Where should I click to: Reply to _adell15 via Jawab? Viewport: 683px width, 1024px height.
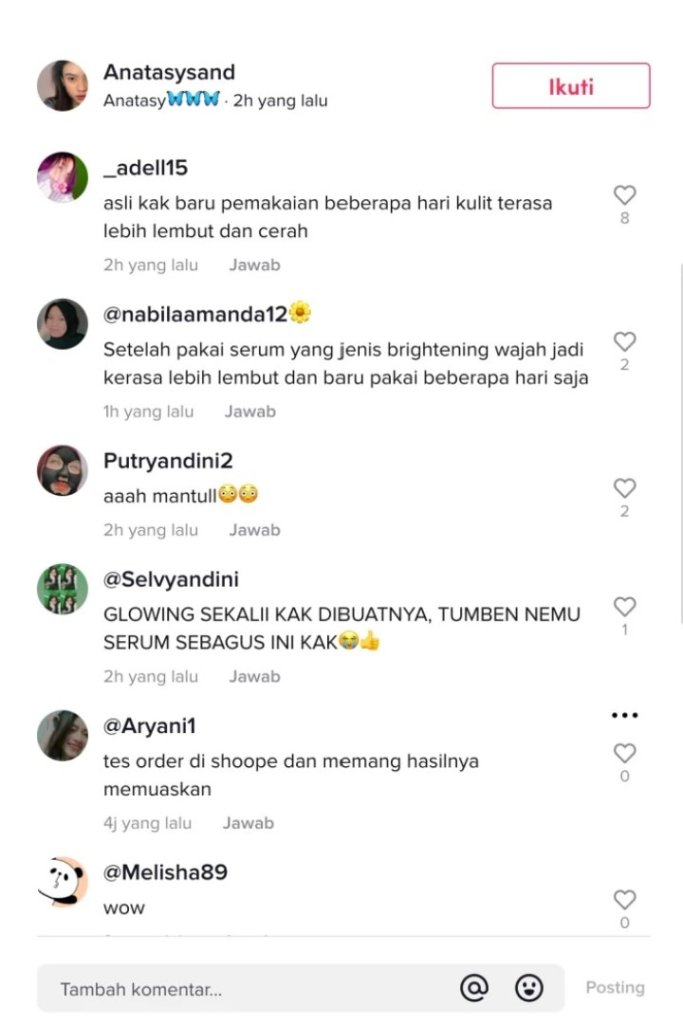coord(255,265)
